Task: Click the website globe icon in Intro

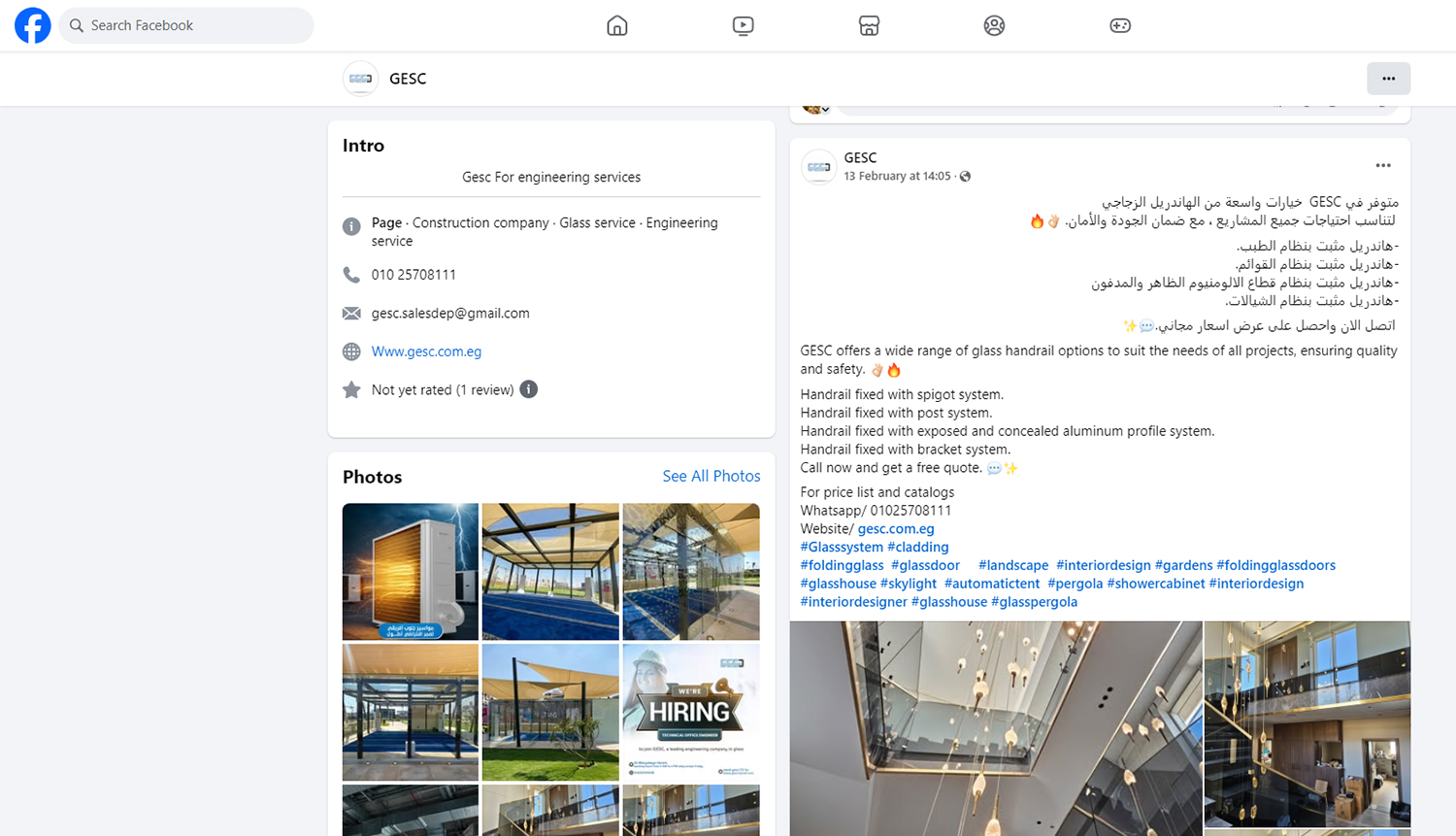Action: pyautogui.click(x=351, y=351)
